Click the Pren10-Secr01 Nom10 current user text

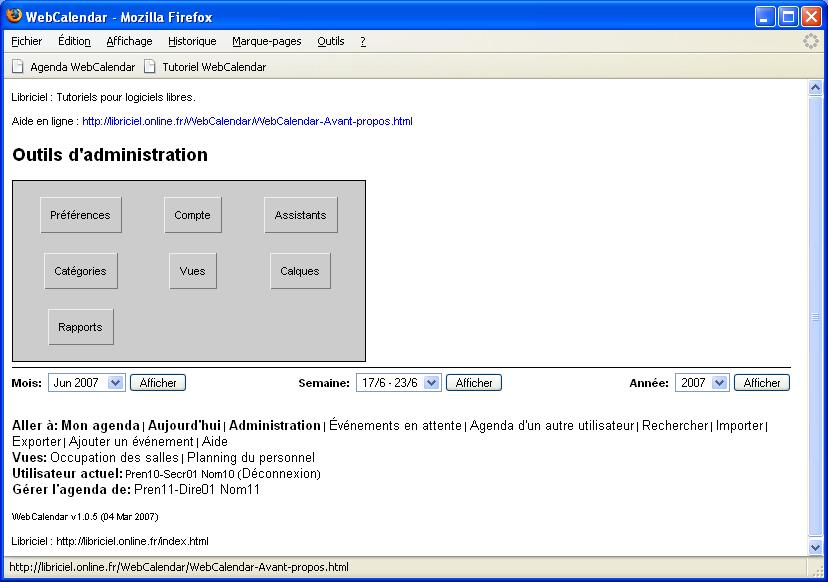[x=180, y=474]
